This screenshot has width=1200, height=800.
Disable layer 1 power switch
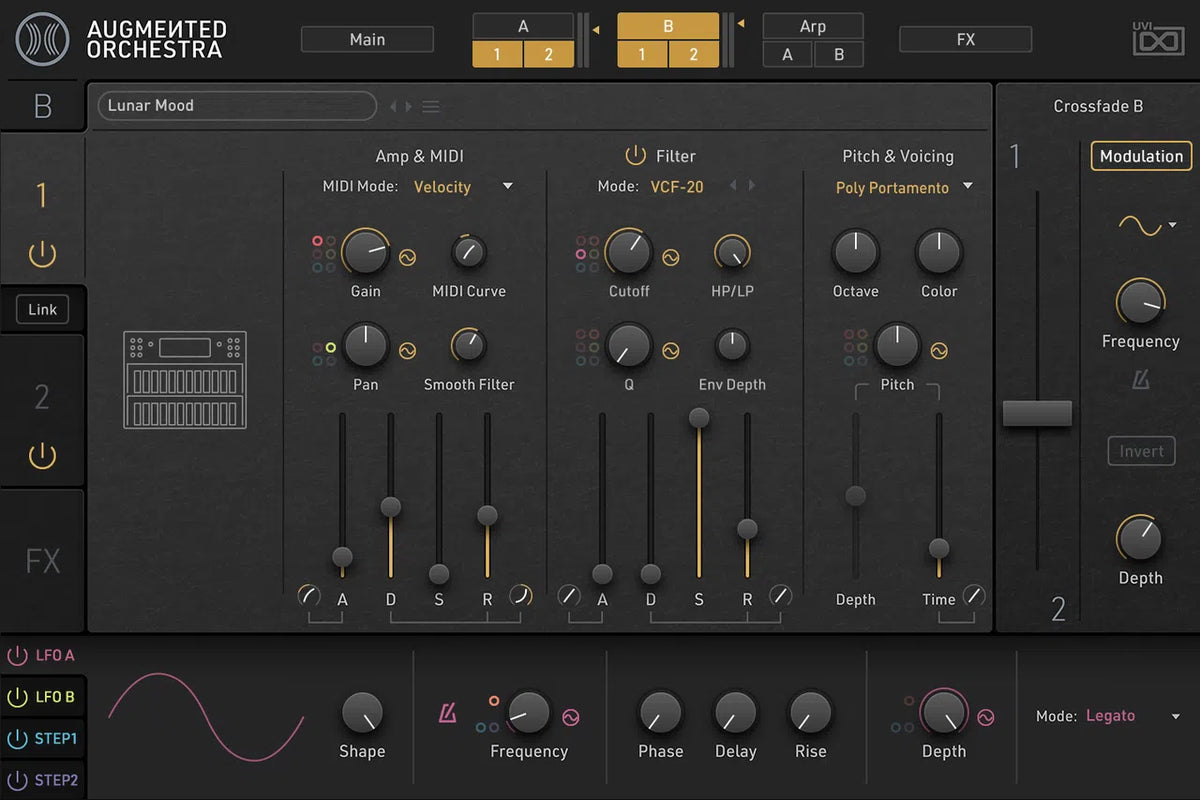(42, 255)
